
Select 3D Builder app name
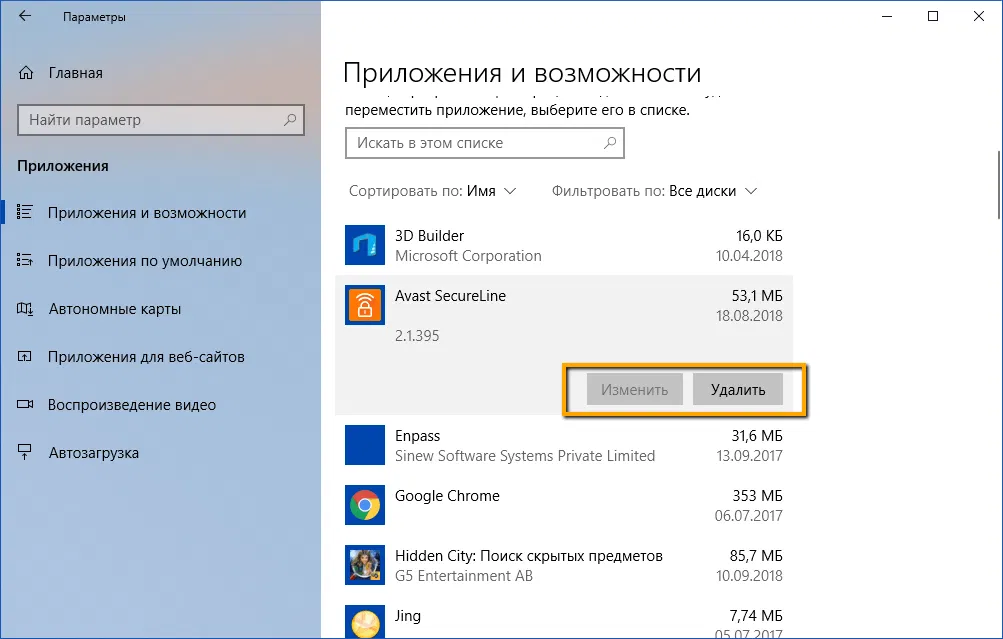[x=429, y=236]
